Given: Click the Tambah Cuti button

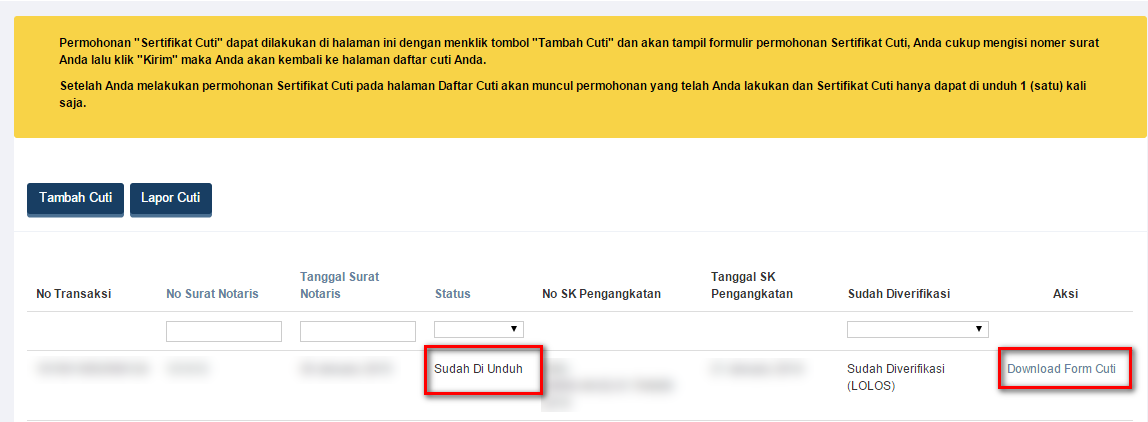Looking at the screenshot, I should tap(75, 199).
